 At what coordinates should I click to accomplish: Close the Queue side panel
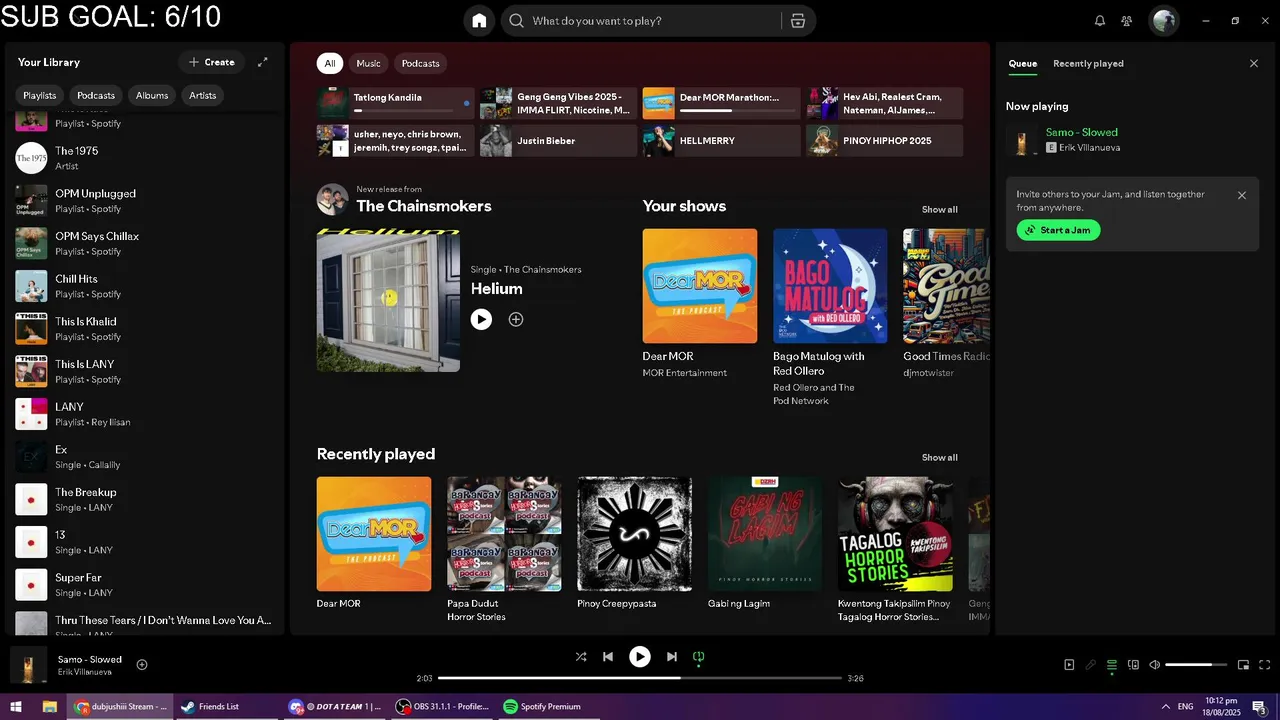1254,63
